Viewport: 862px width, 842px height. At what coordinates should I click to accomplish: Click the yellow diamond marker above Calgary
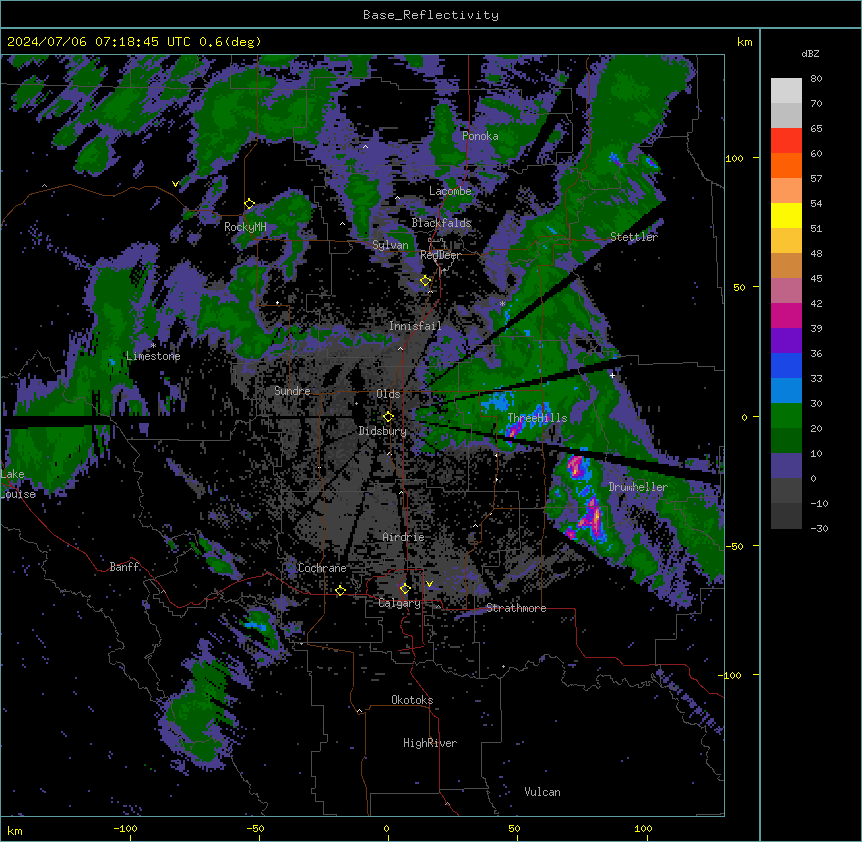405,589
